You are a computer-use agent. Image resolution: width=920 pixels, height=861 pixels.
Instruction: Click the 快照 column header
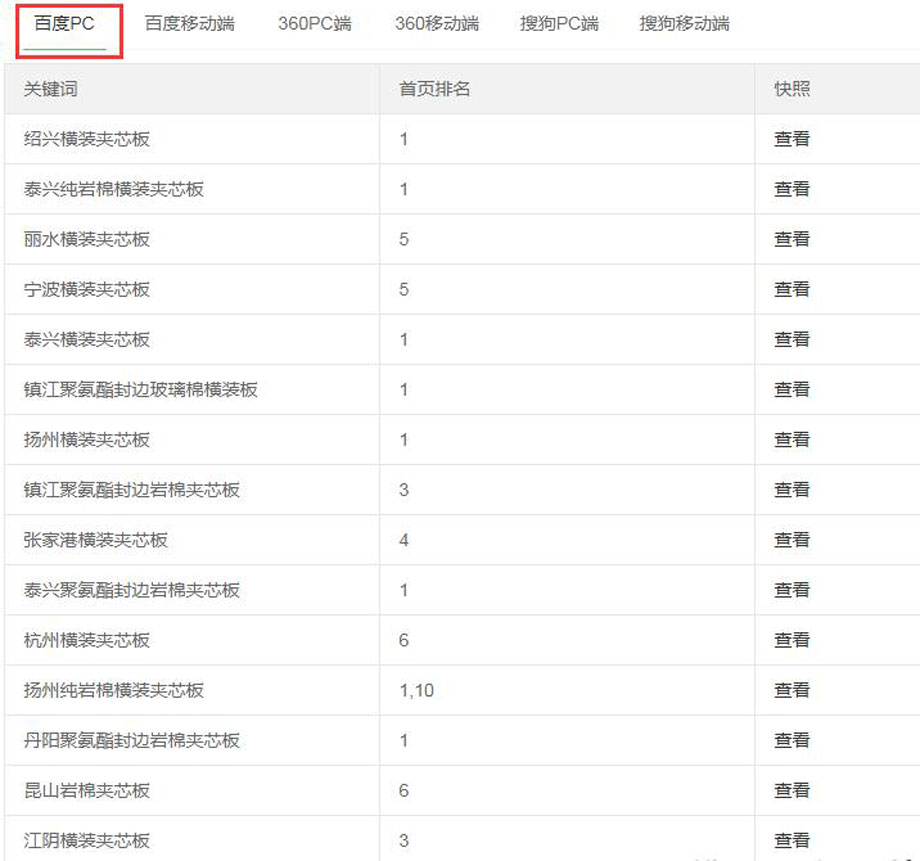click(791, 89)
